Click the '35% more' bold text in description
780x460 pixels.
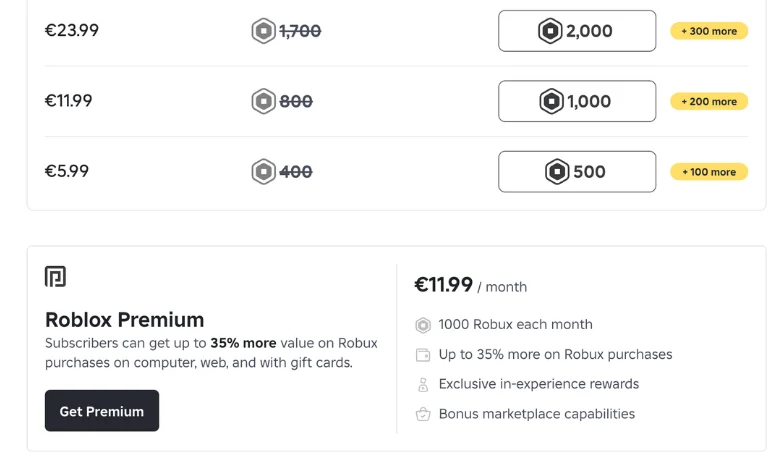[243, 343]
